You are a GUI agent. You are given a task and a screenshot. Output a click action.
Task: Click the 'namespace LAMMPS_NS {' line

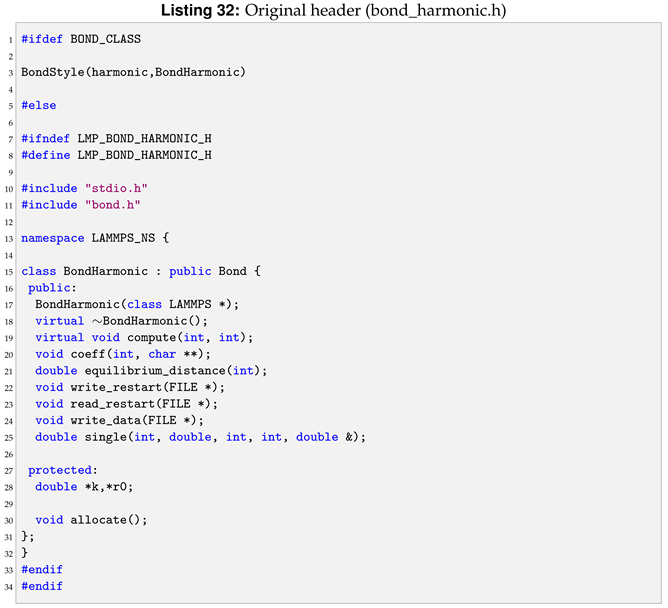click(x=95, y=238)
